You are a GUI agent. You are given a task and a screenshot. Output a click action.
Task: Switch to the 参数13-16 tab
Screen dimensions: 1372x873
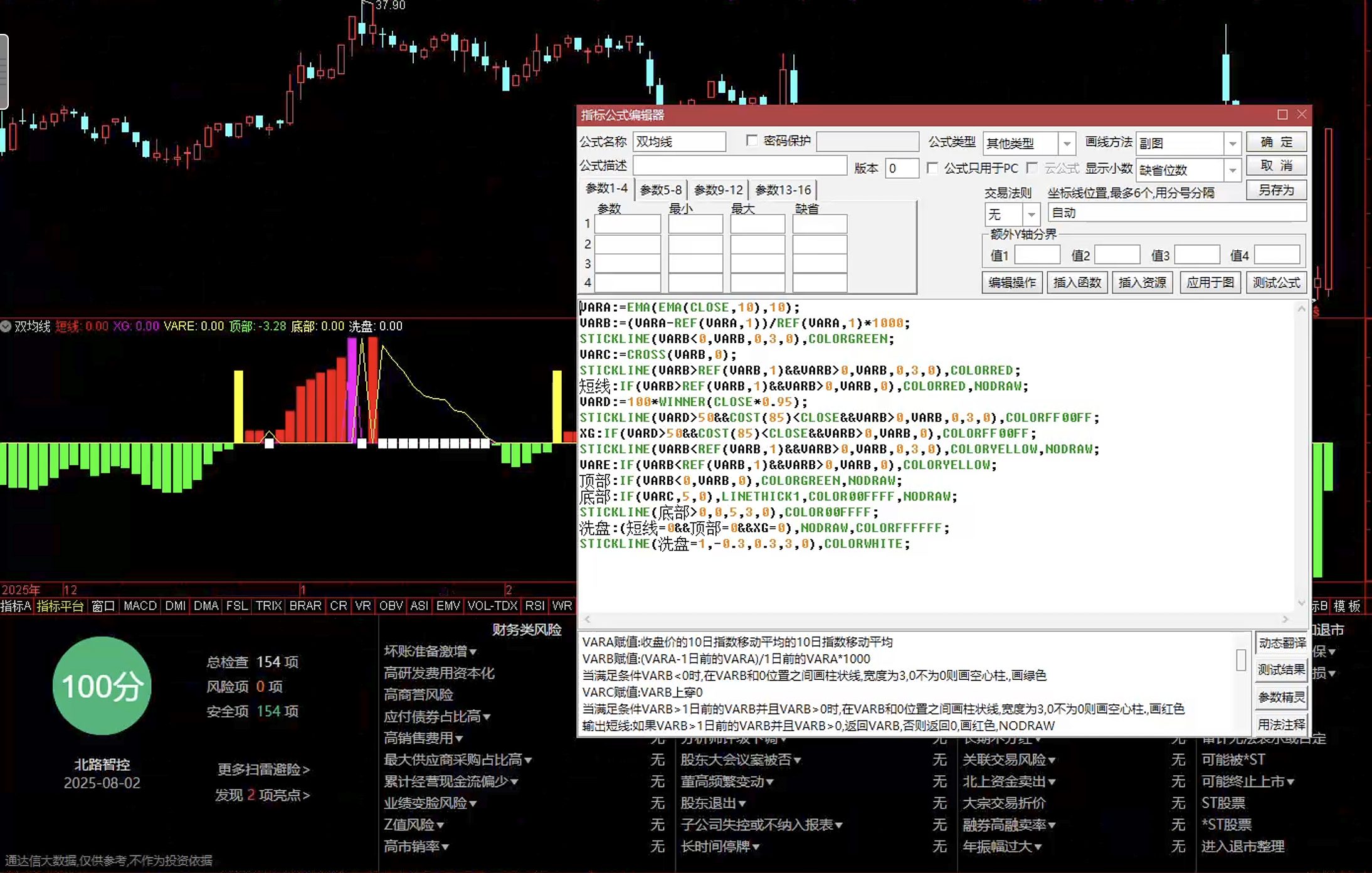(783, 190)
